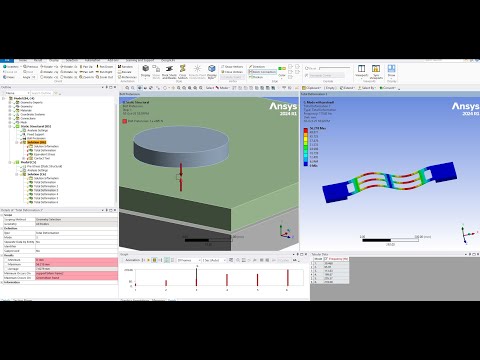The width and height of the screenshot is (480, 360).
Task: Select the highlighted Solution node
Action: [37, 142]
